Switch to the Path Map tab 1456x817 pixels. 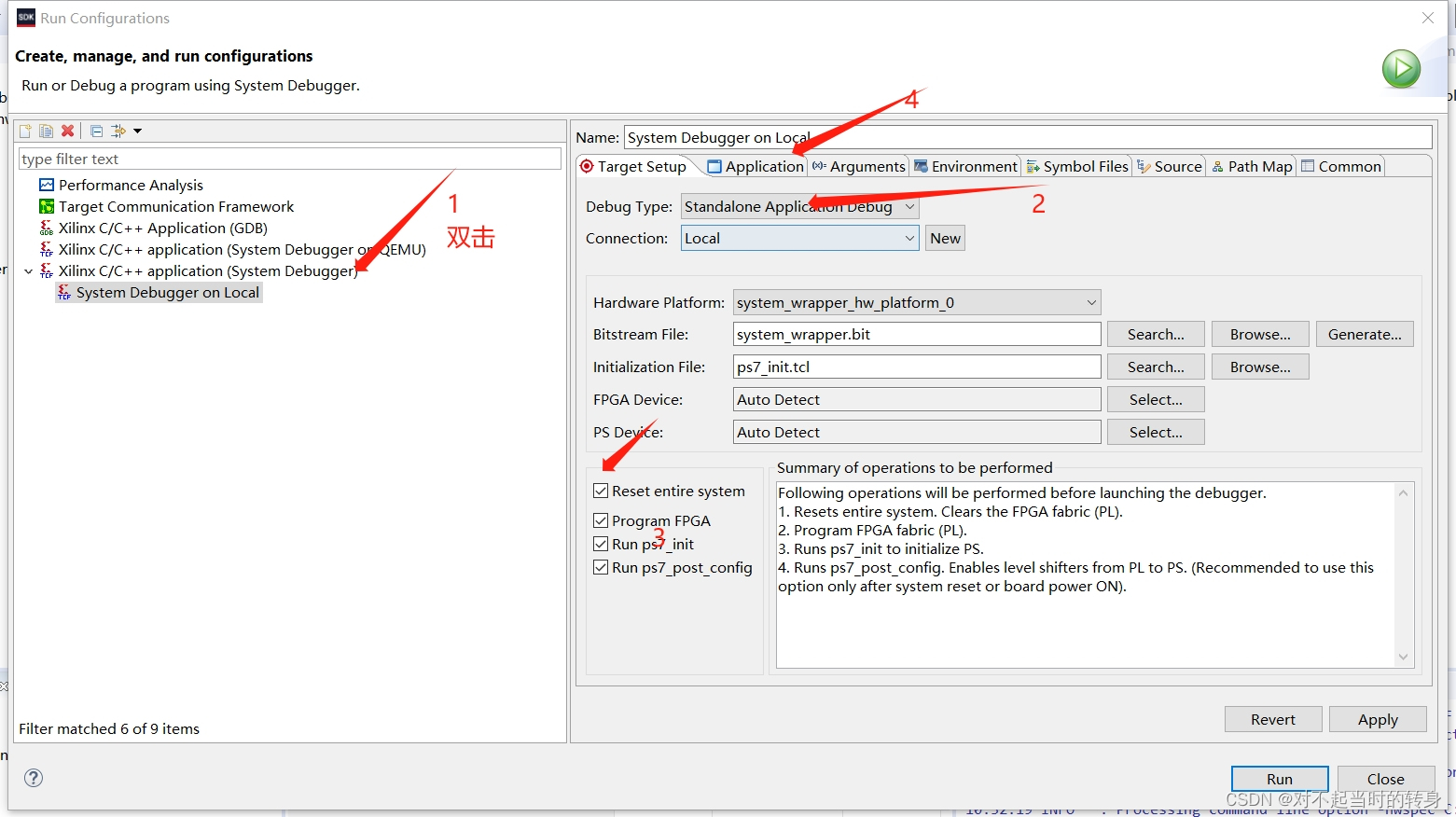[x=1252, y=166]
